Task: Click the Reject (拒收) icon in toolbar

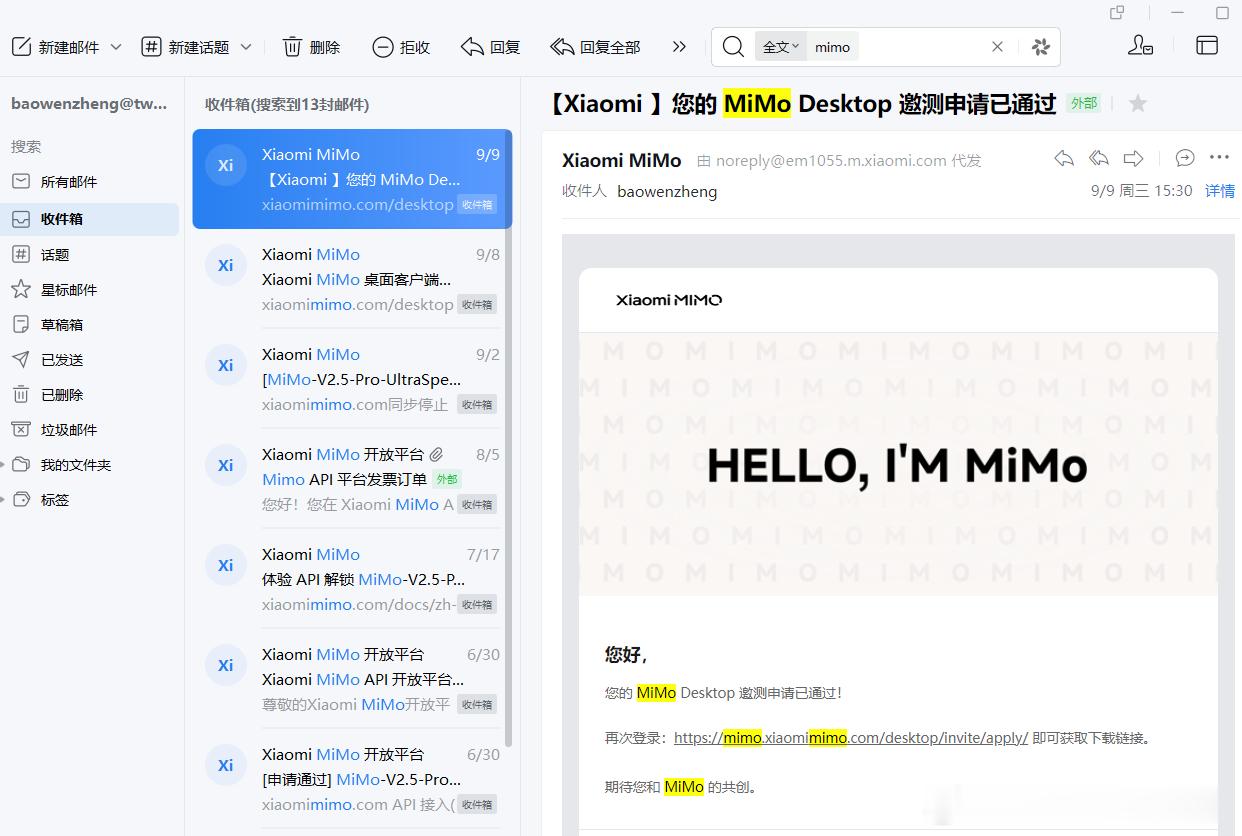Action: (382, 47)
